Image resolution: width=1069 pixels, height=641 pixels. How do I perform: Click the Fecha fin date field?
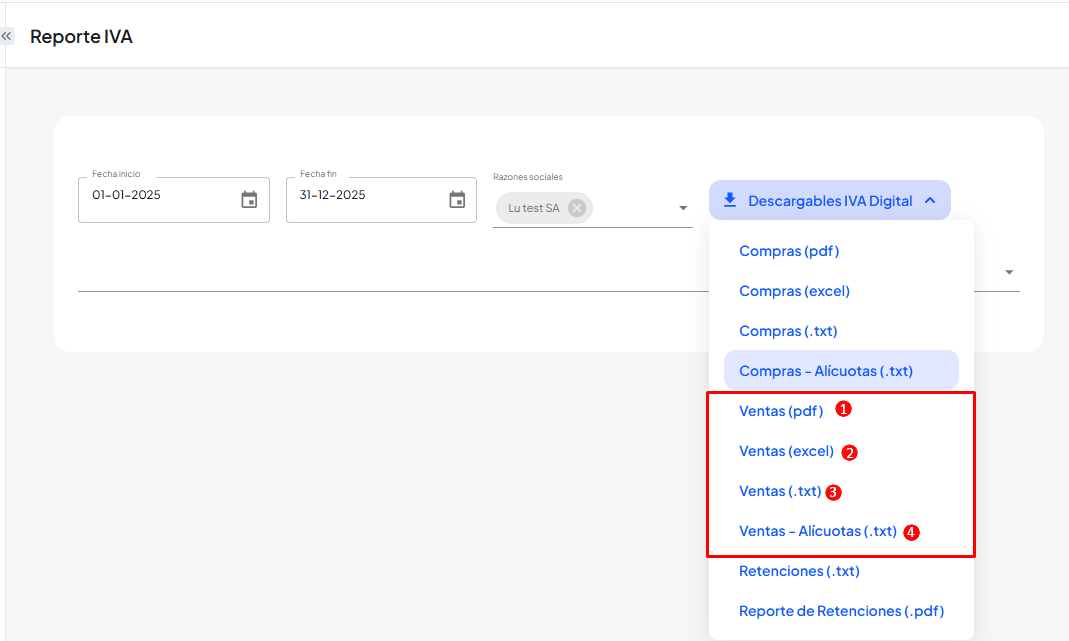coord(363,196)
